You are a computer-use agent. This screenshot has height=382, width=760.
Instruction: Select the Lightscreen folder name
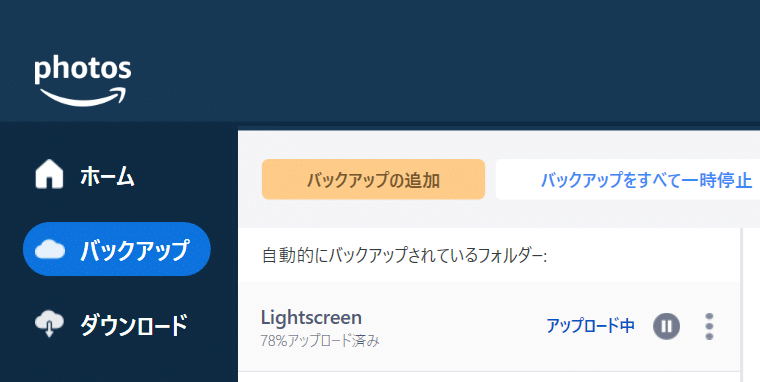point(311,318)
